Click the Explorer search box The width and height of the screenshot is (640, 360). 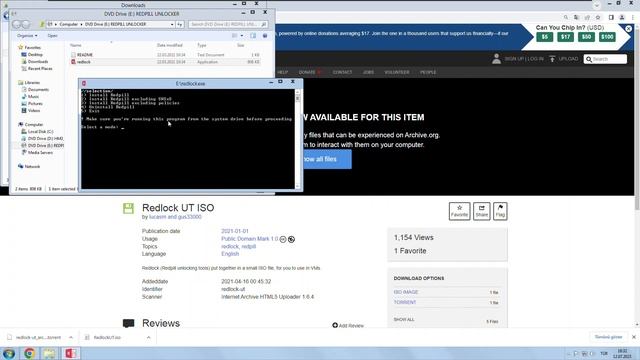coord(228,24)
